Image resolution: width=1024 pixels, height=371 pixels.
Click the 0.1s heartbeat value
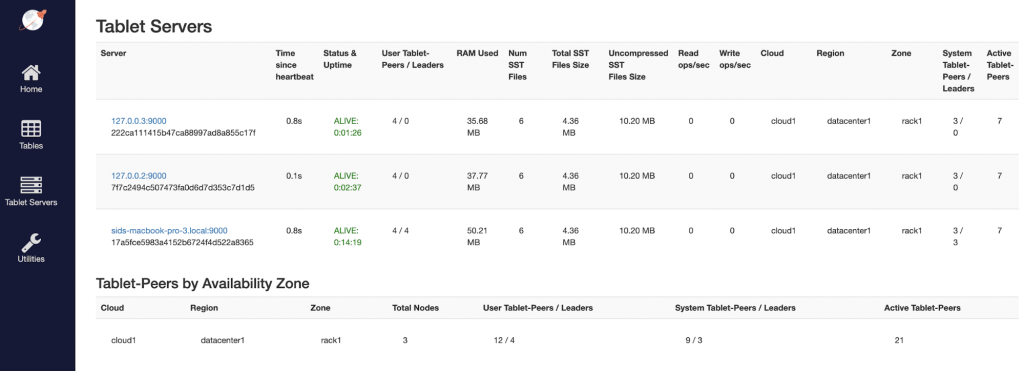pos(293,176)
